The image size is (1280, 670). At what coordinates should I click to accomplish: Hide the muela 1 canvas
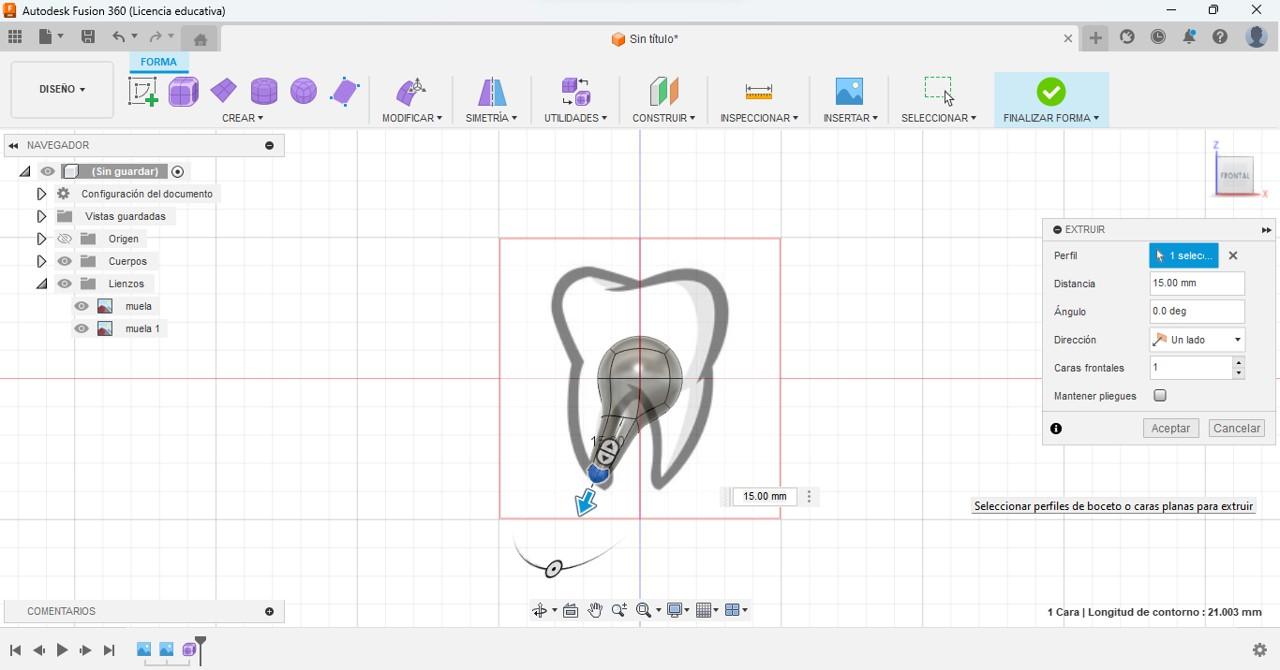tap(82, 329)
